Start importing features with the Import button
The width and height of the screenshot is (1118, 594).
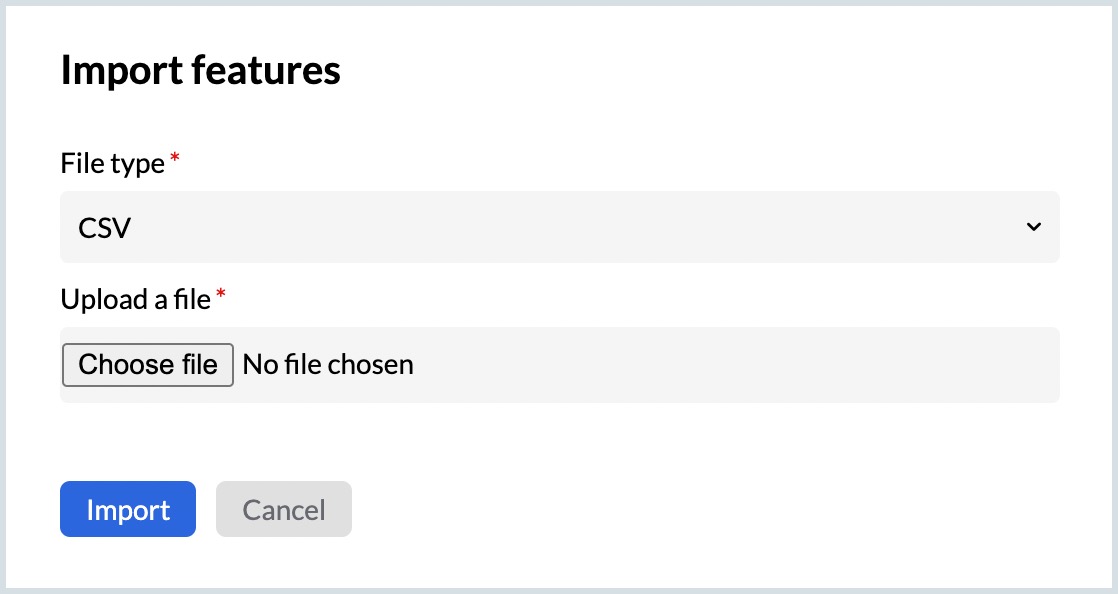(x=128, y=510)
